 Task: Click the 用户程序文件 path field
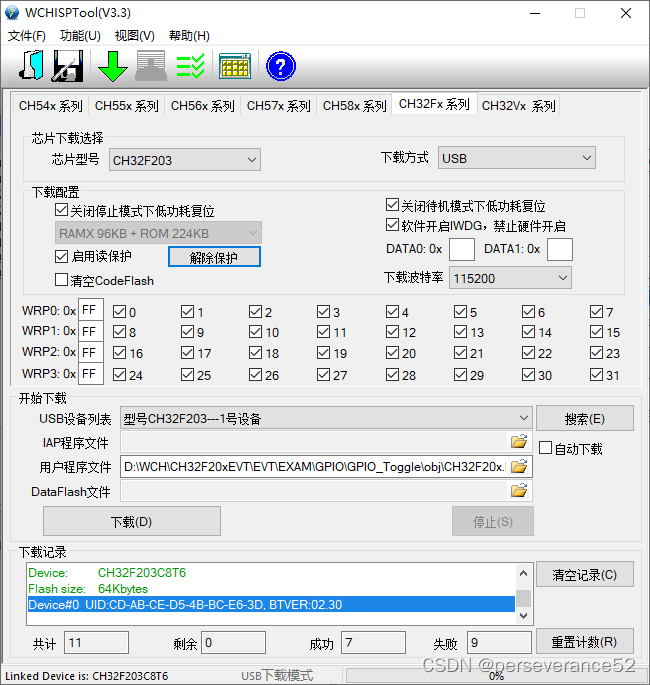click(314, 467)
